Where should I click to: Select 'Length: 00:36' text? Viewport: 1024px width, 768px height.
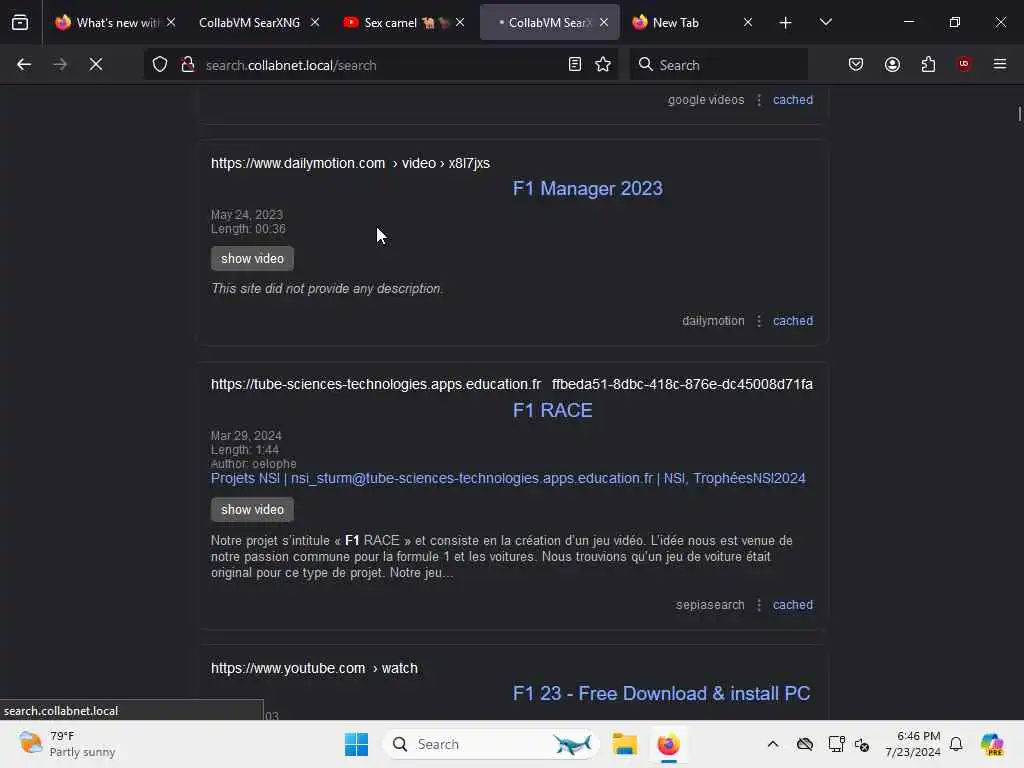[248, 229]
